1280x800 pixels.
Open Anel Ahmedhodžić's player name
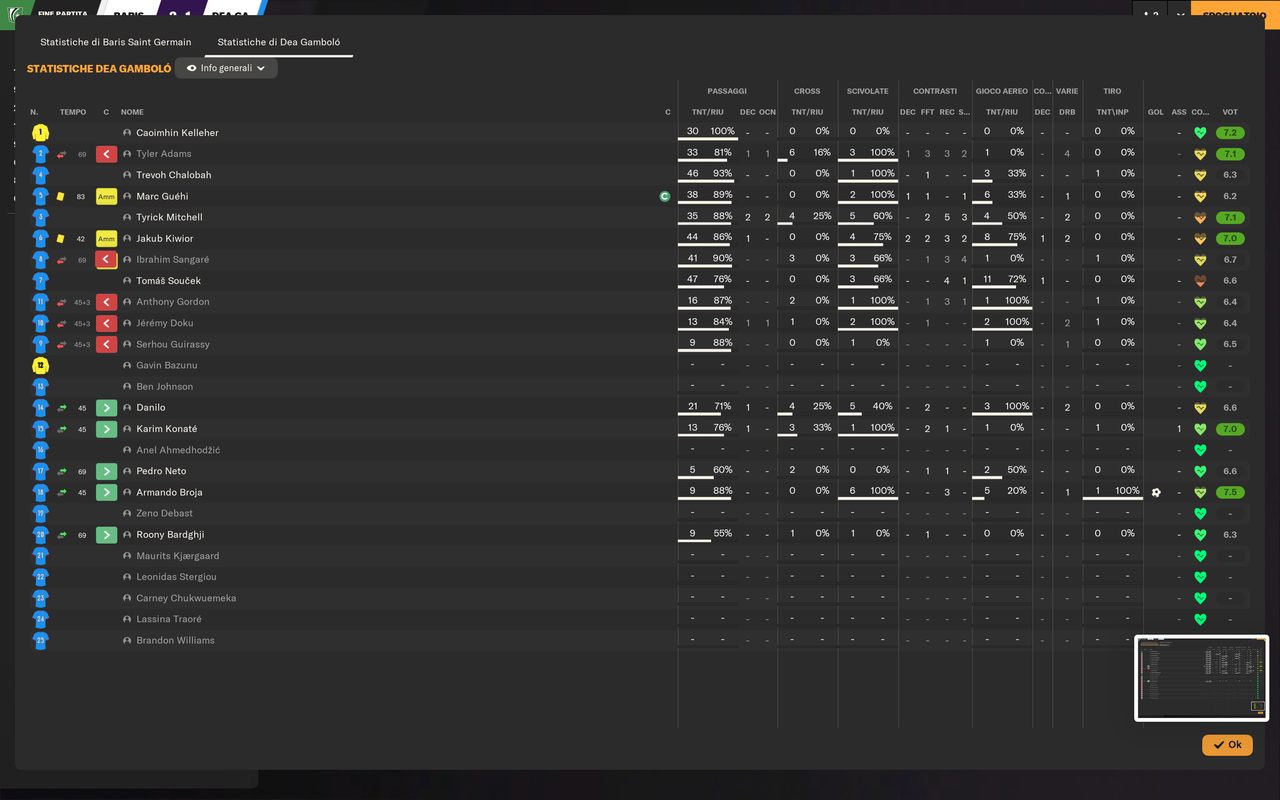(x=178, y=450)
